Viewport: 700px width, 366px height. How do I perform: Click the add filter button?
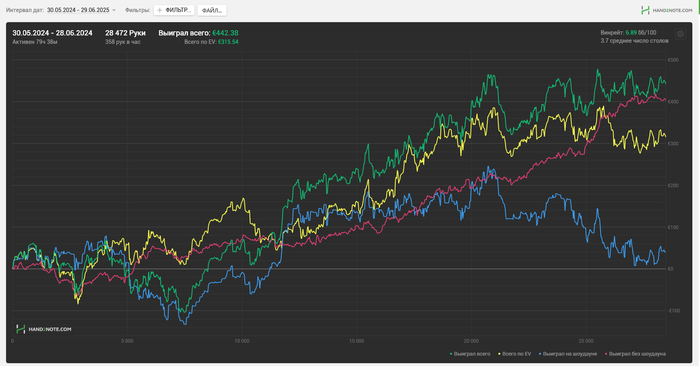[174, 10]
